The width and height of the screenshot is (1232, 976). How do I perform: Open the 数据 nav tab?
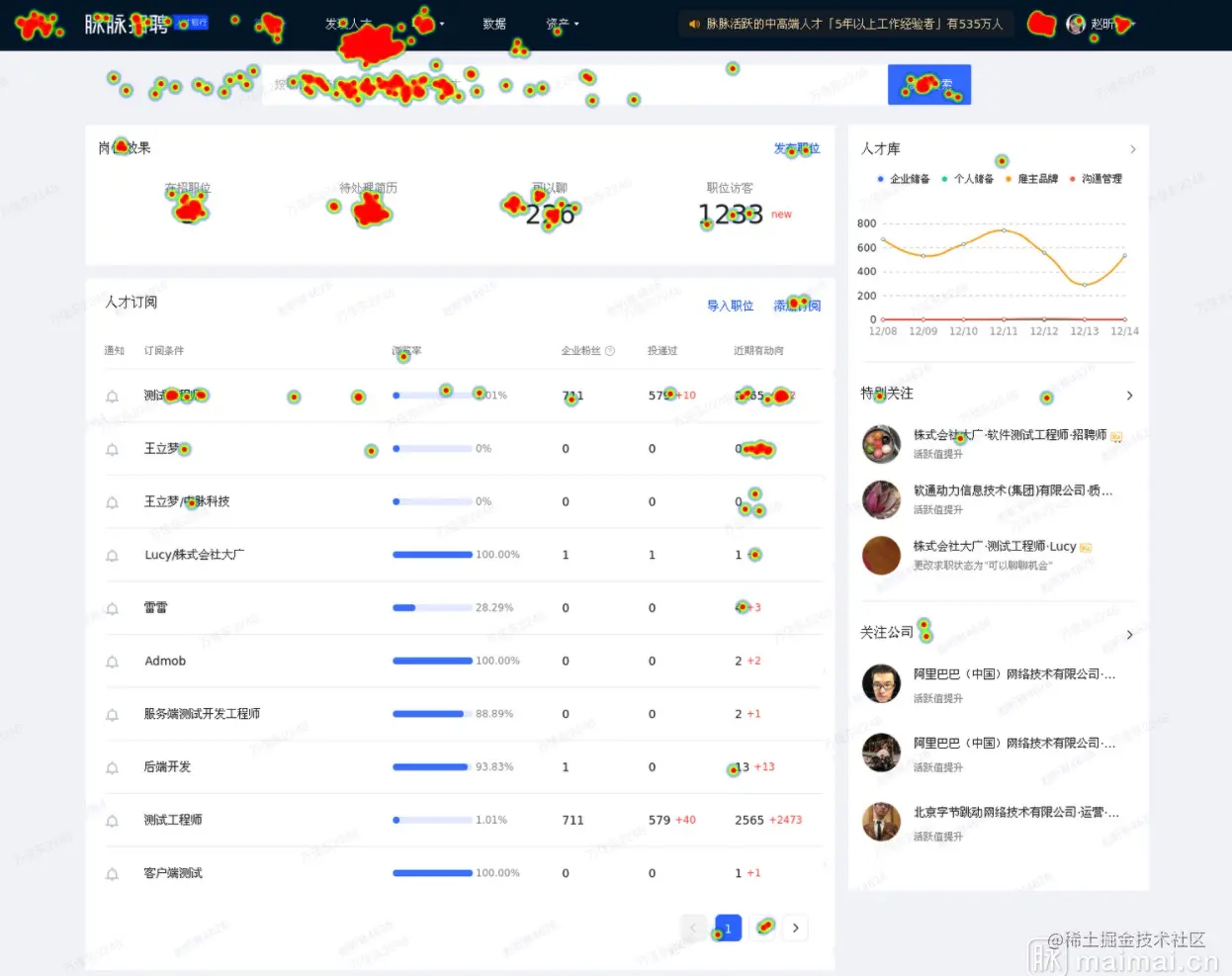point(494,24)
